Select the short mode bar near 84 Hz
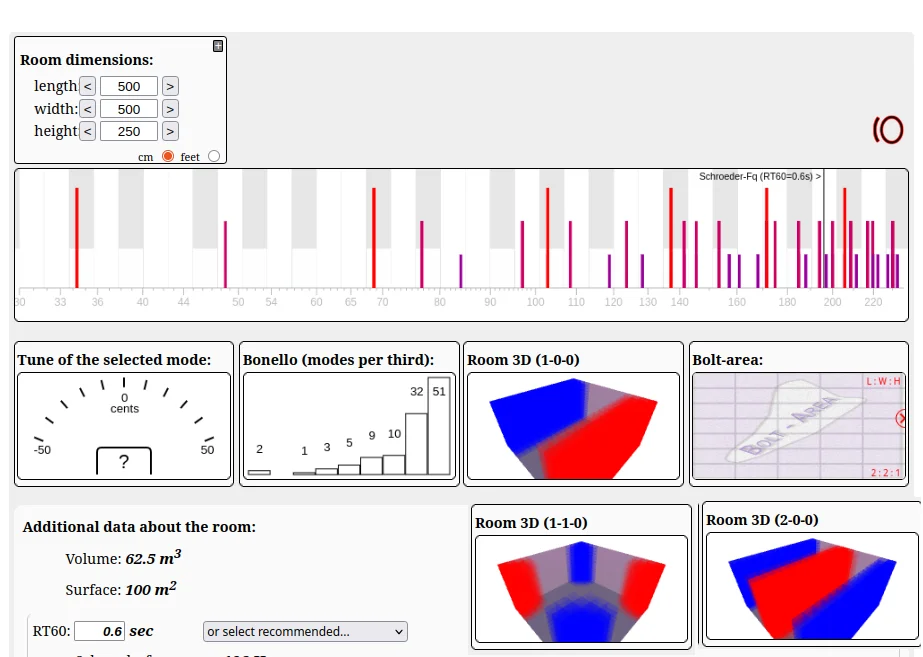This screenshot has width=923, height=657. click(x=461, y=271)
